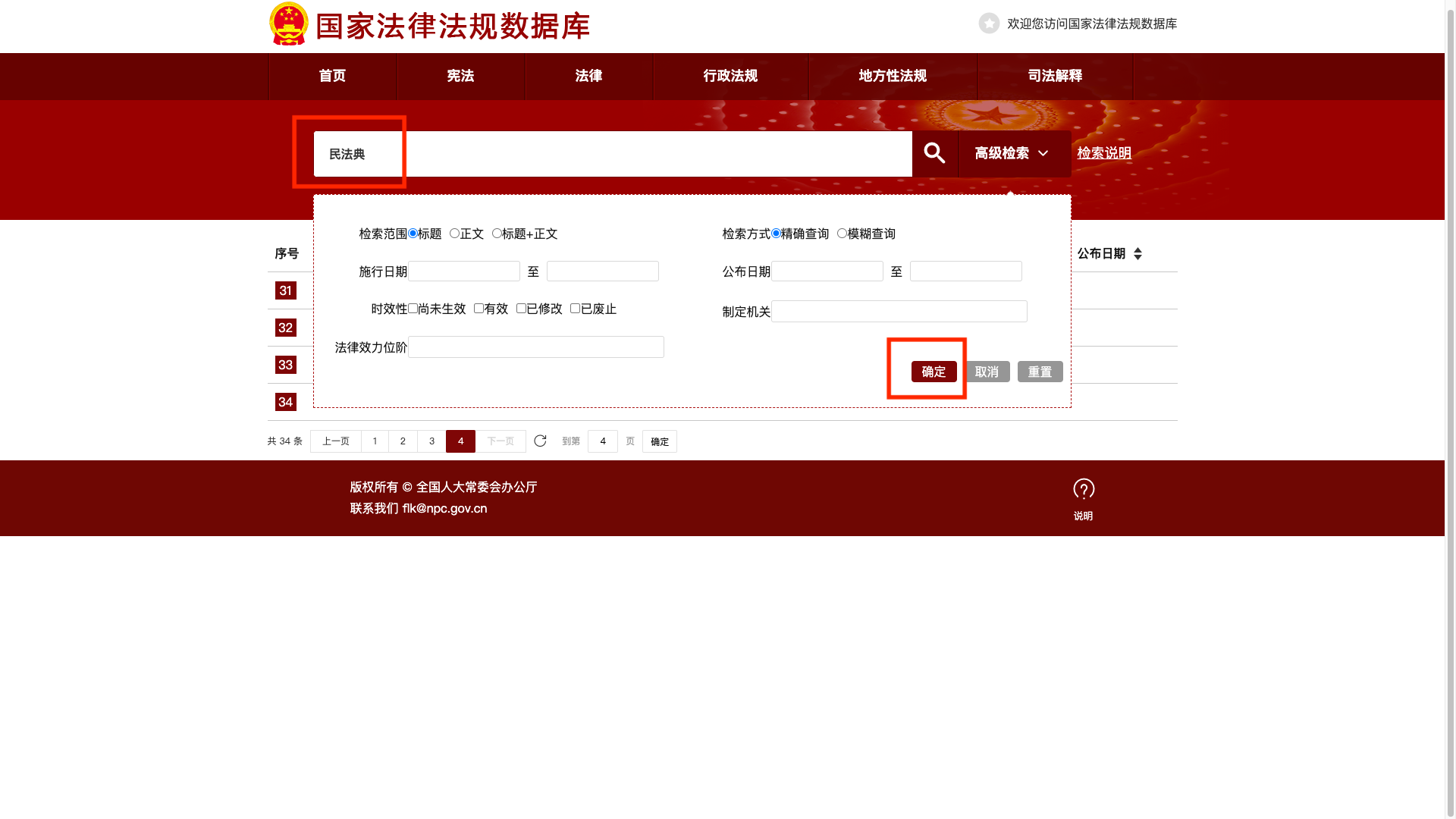Open the 检索说明 link

(x=1103, y=153)
